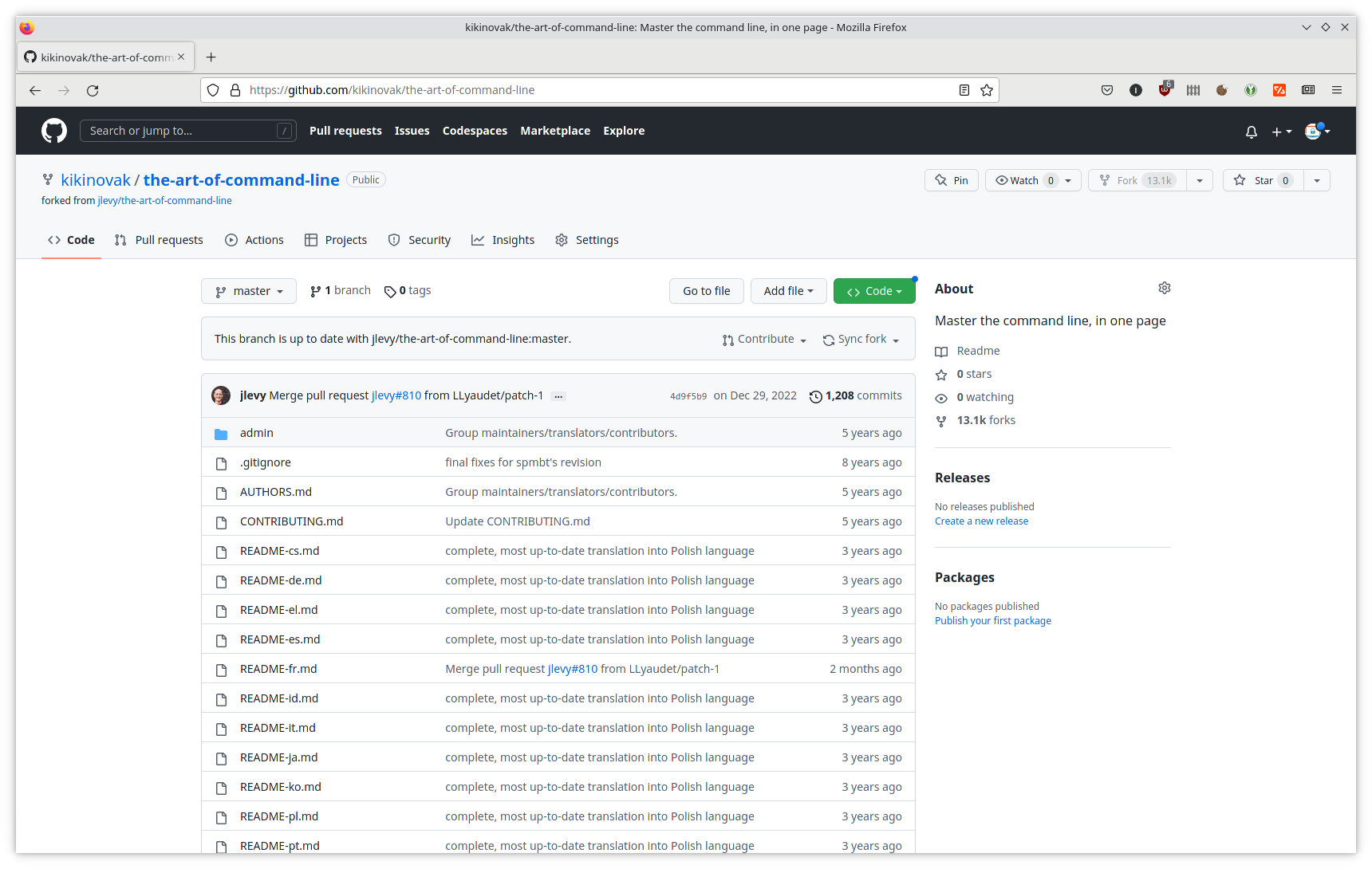The image size is (1372, 869).
Task: Open the Firefox hamburger menu
Action: point(1337,90)
